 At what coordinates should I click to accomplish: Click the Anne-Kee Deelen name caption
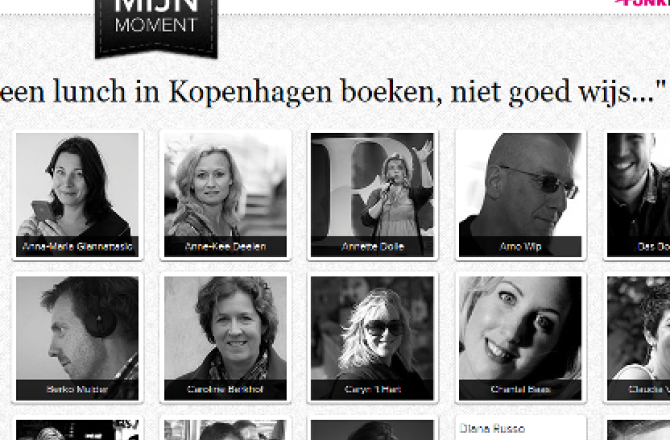point(225,246)
